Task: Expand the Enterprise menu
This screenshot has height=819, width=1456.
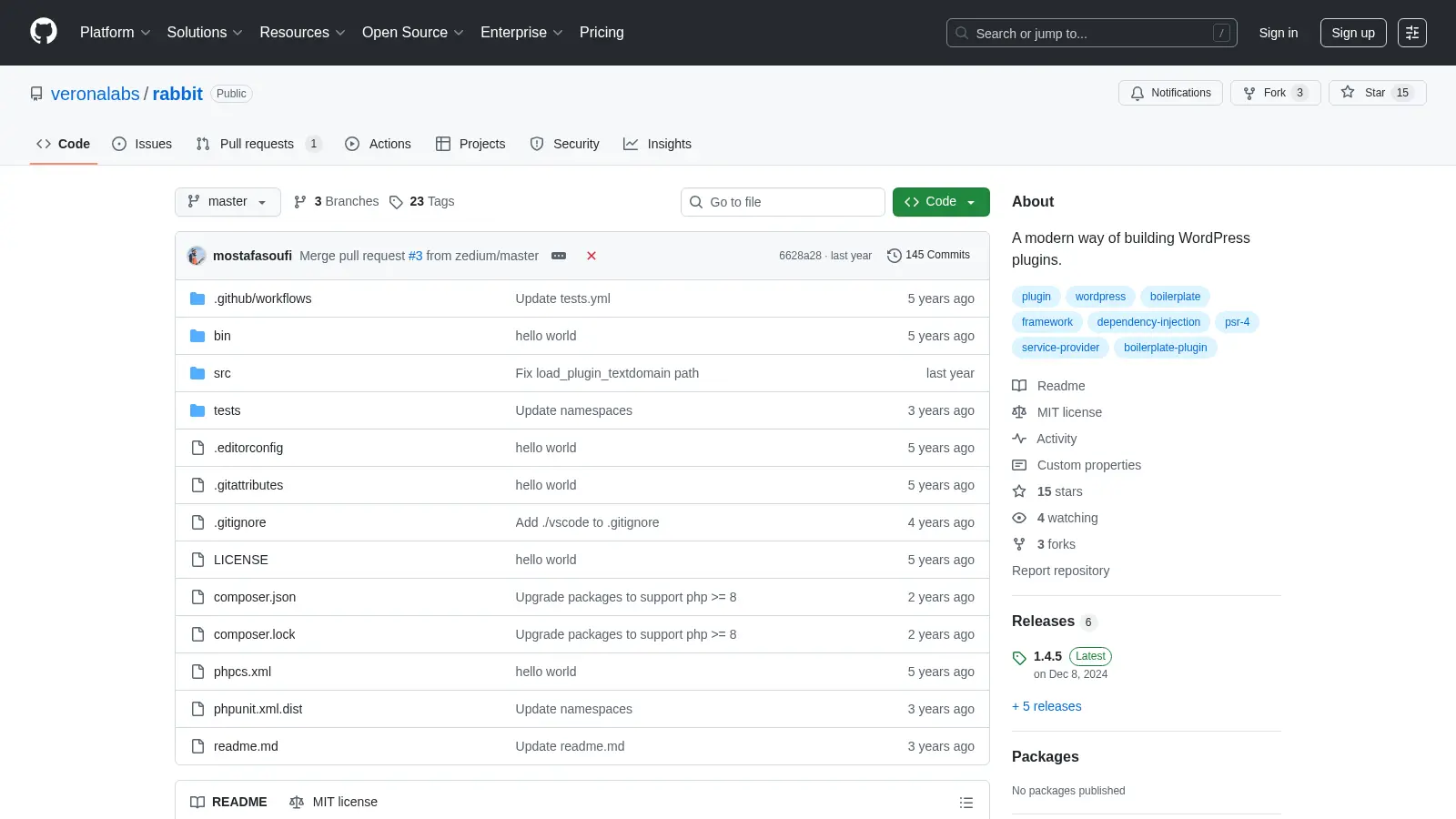Action: coord(521,33)
